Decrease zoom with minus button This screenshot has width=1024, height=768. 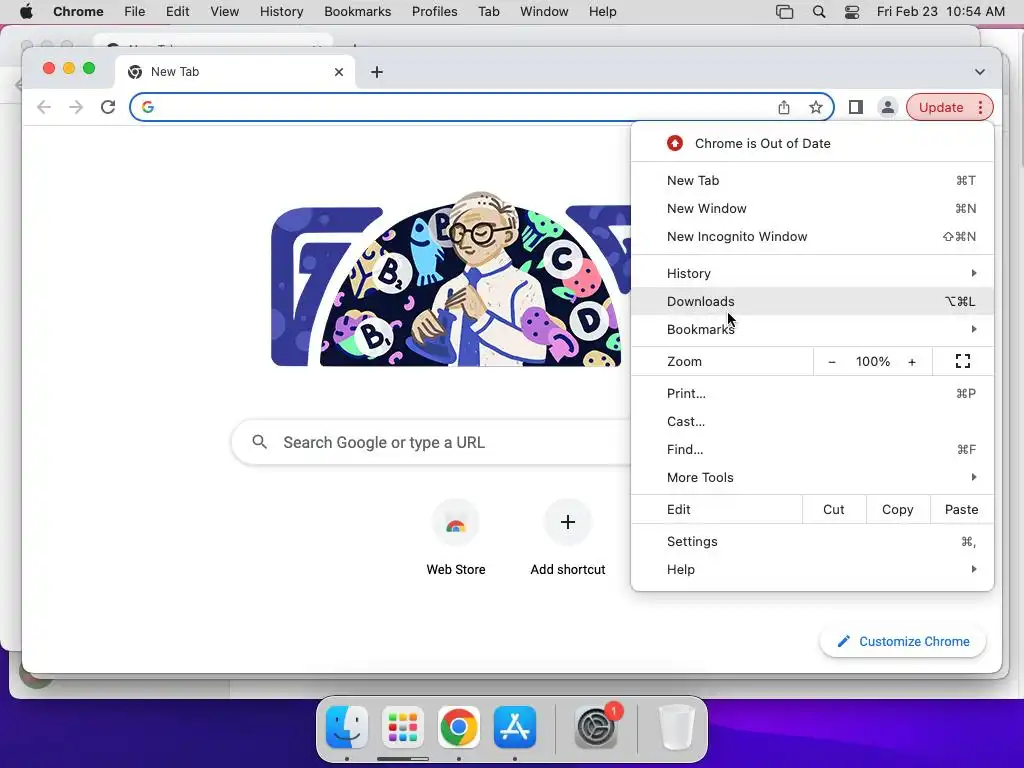[x=832, y=362]
